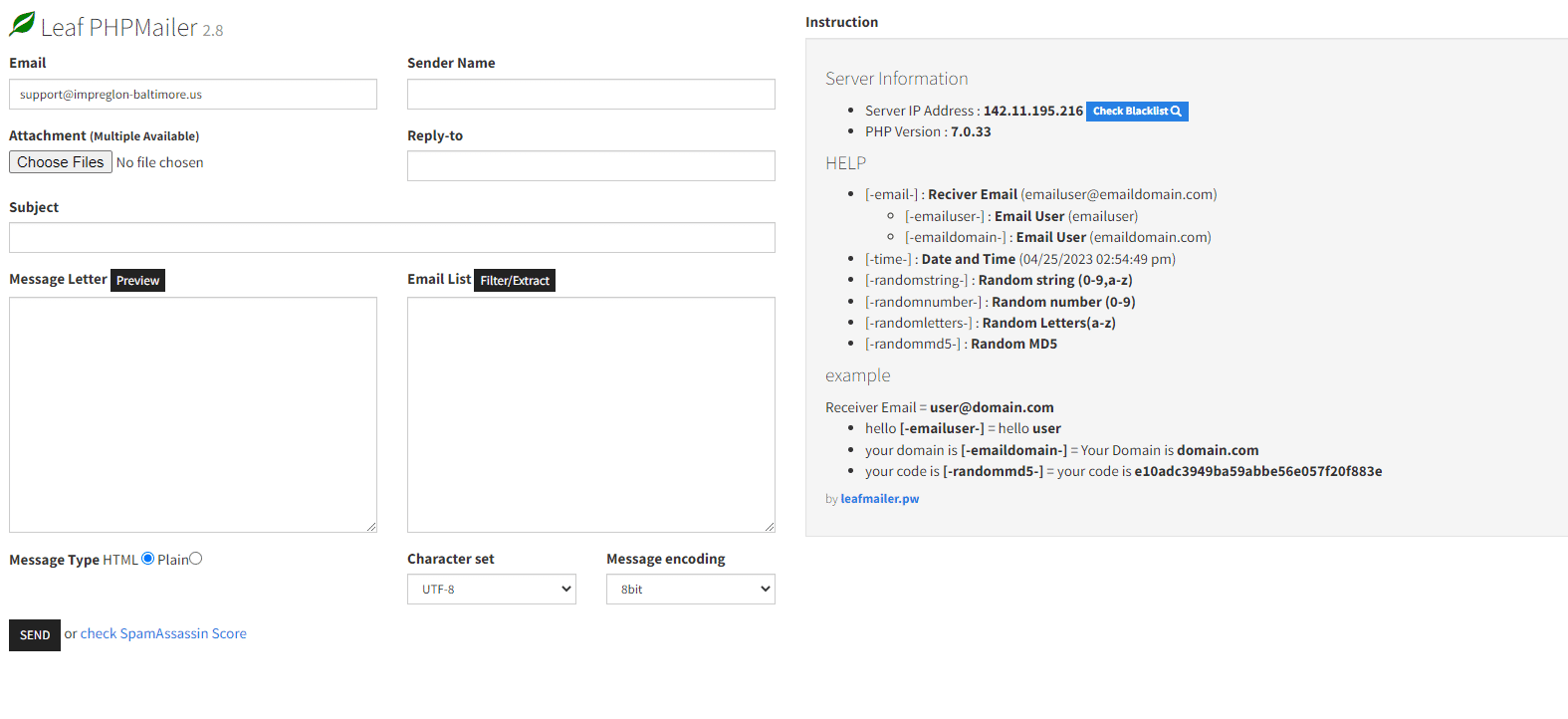Click the Preview button beside Message Letter
The image size is (1568, 719).
(137, 281)
